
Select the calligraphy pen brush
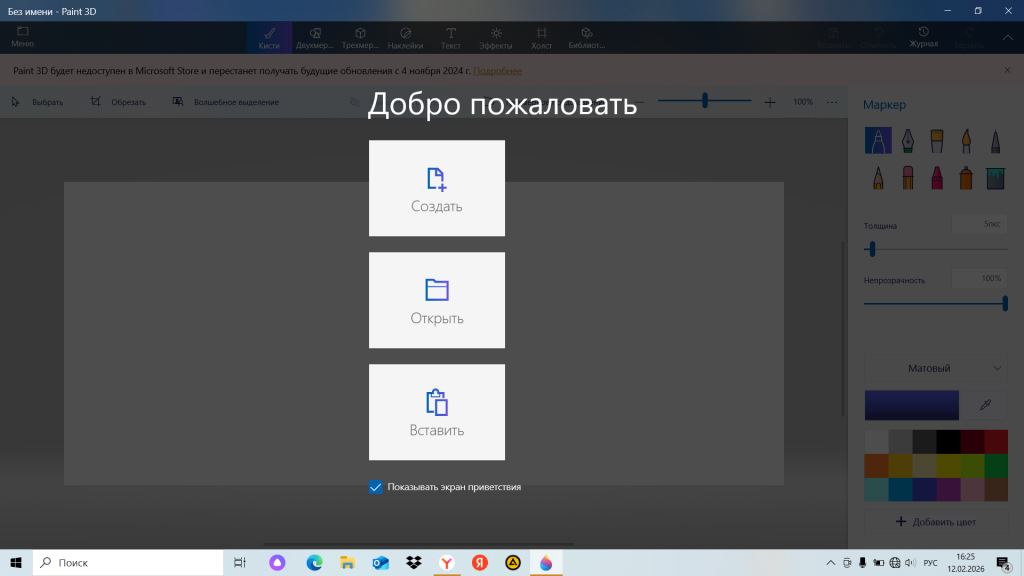(x=907, y=140)
